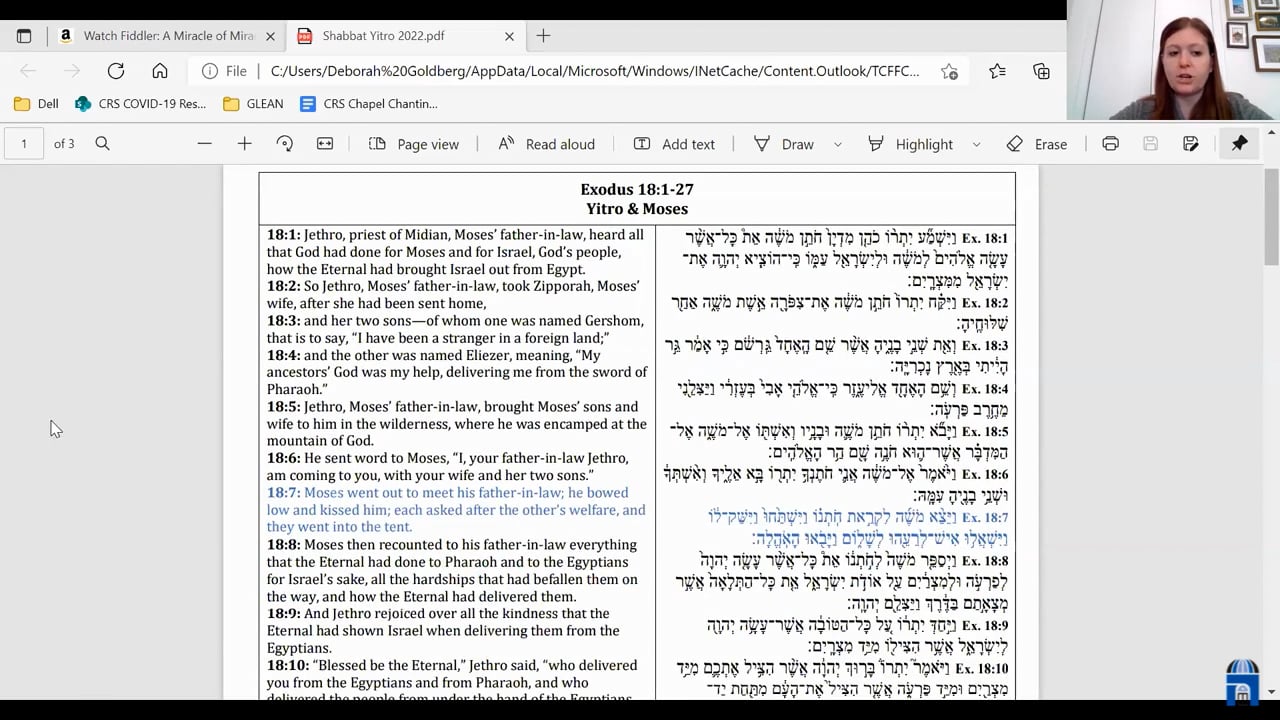Click the speaker webcam thumbnail
Viewport: 1280px width, 720px height.
(x=1173, y=60)
